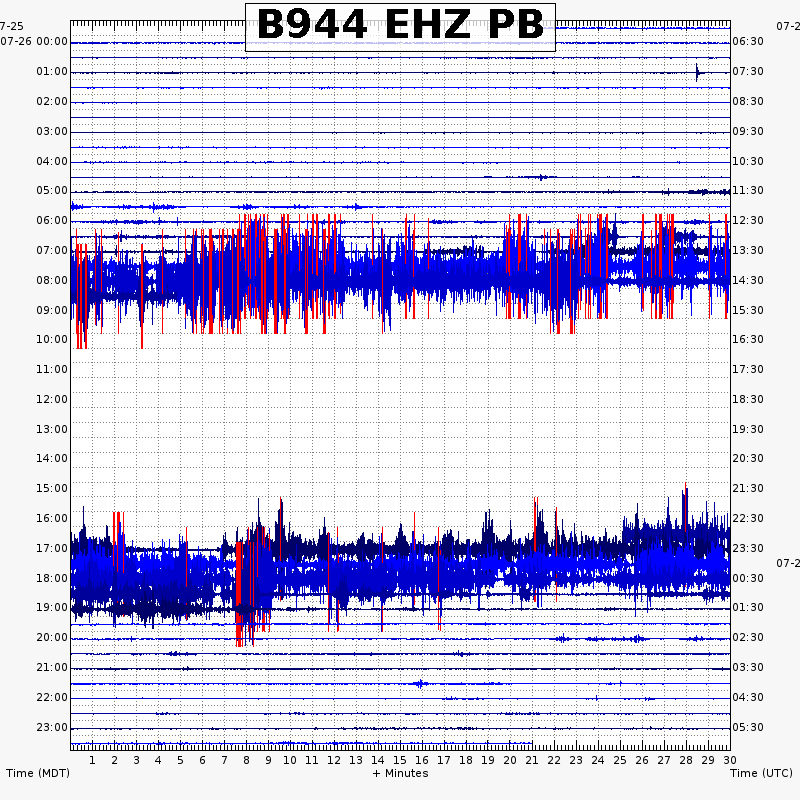Click minute 28 on the bottom axis

(x=686, y=760)
